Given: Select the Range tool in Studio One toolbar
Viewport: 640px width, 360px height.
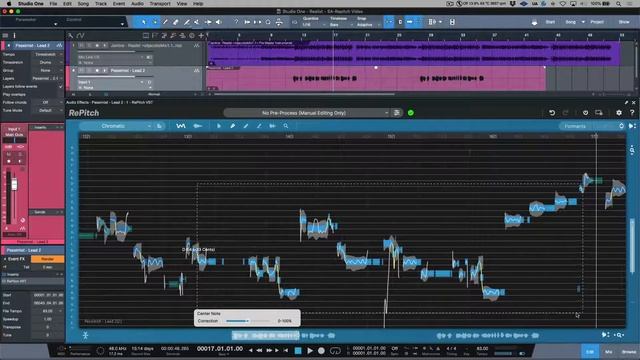Looking at the screenshot, I should click(154, 22).
